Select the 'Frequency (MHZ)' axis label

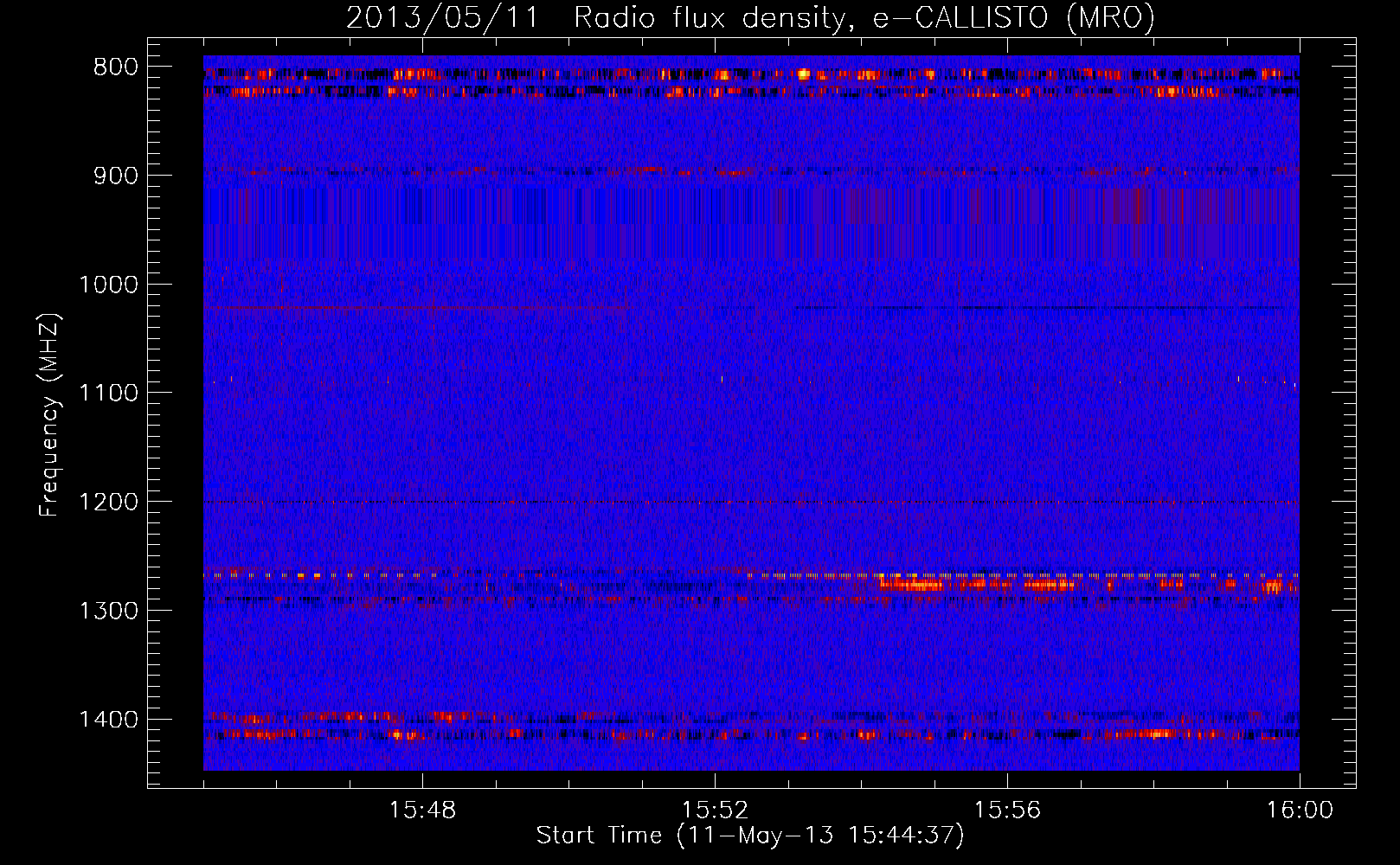(x=50, y=415)
